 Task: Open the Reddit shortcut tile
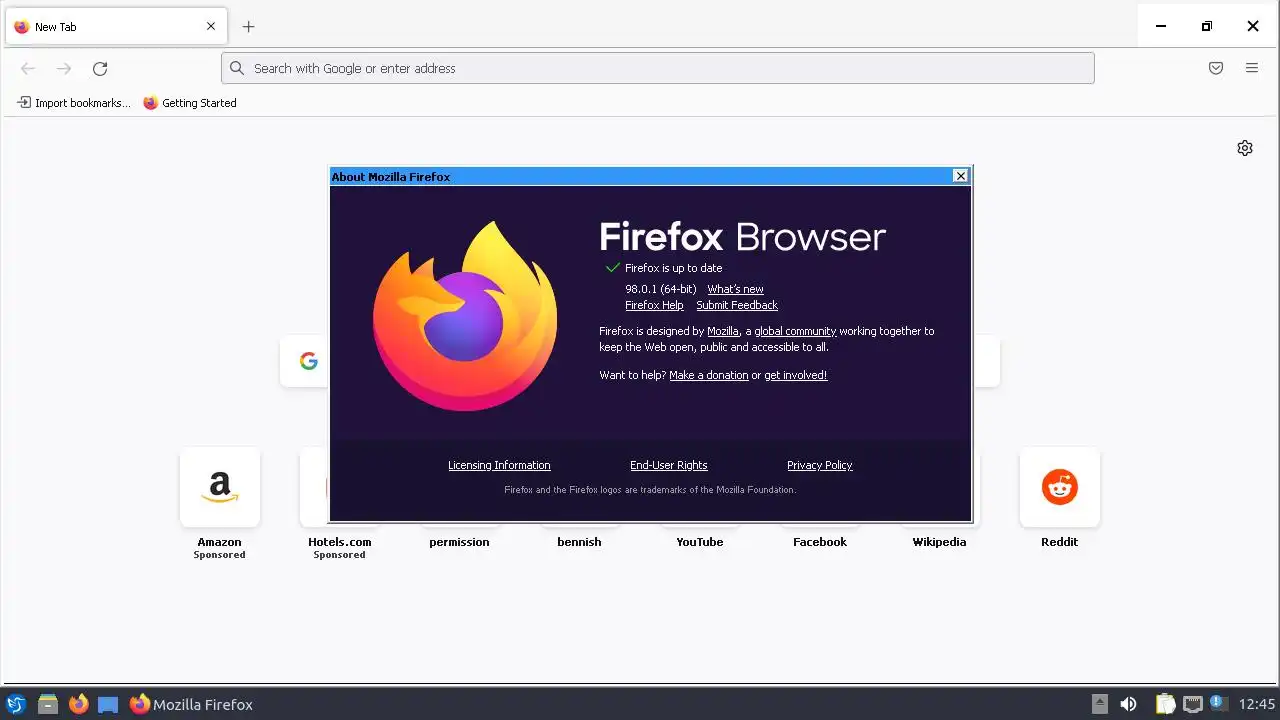(1060, 487)
